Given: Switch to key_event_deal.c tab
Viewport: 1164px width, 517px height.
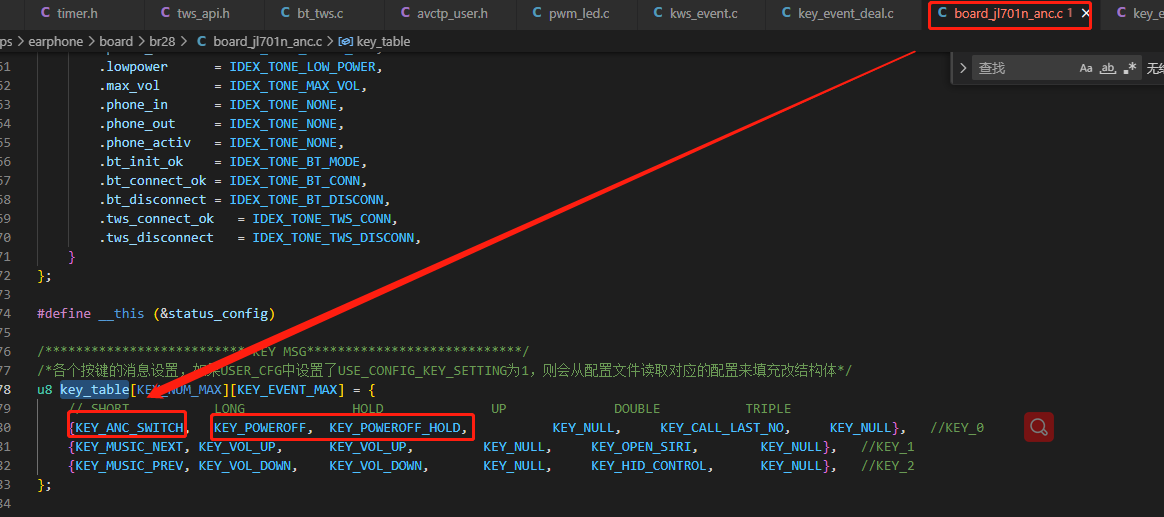Looking at the screenshot, I should pyautogui.click(x=837, y=13).
